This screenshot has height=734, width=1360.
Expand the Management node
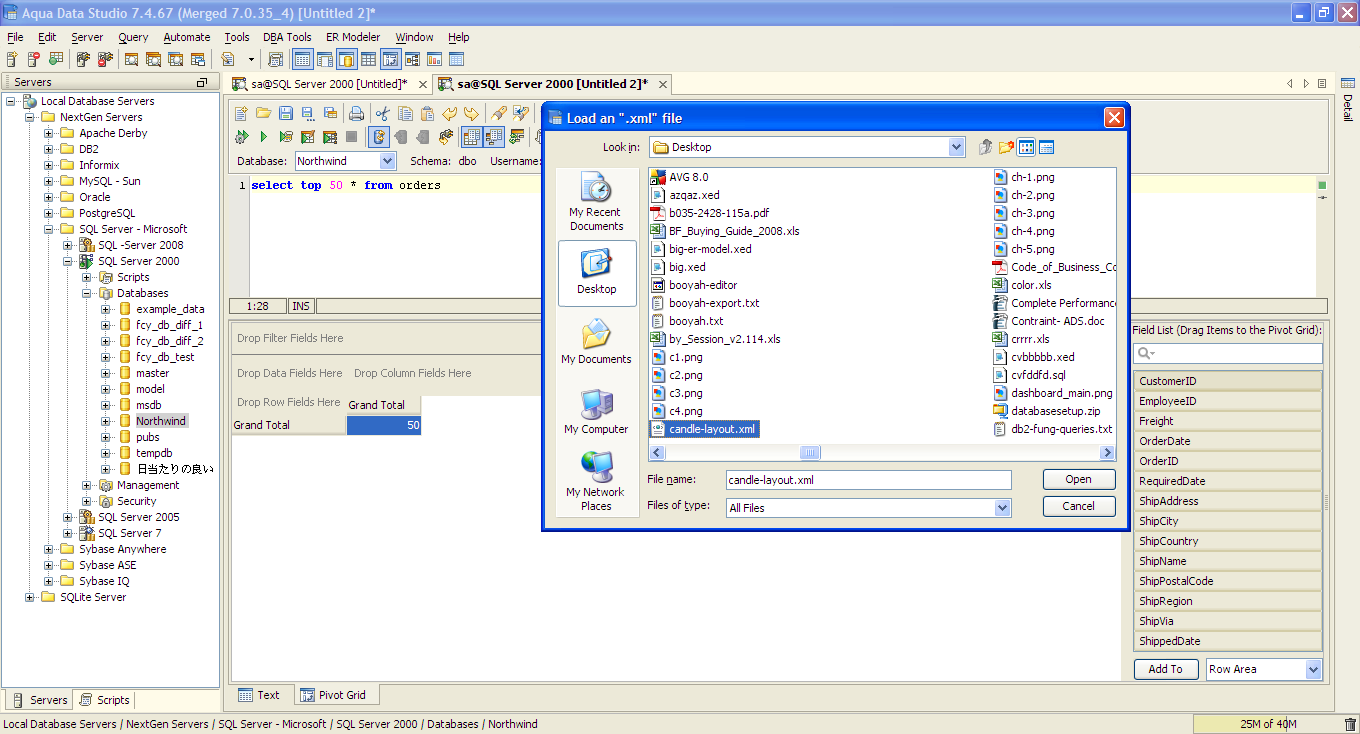pyautogui.click(x=87, y=485)
